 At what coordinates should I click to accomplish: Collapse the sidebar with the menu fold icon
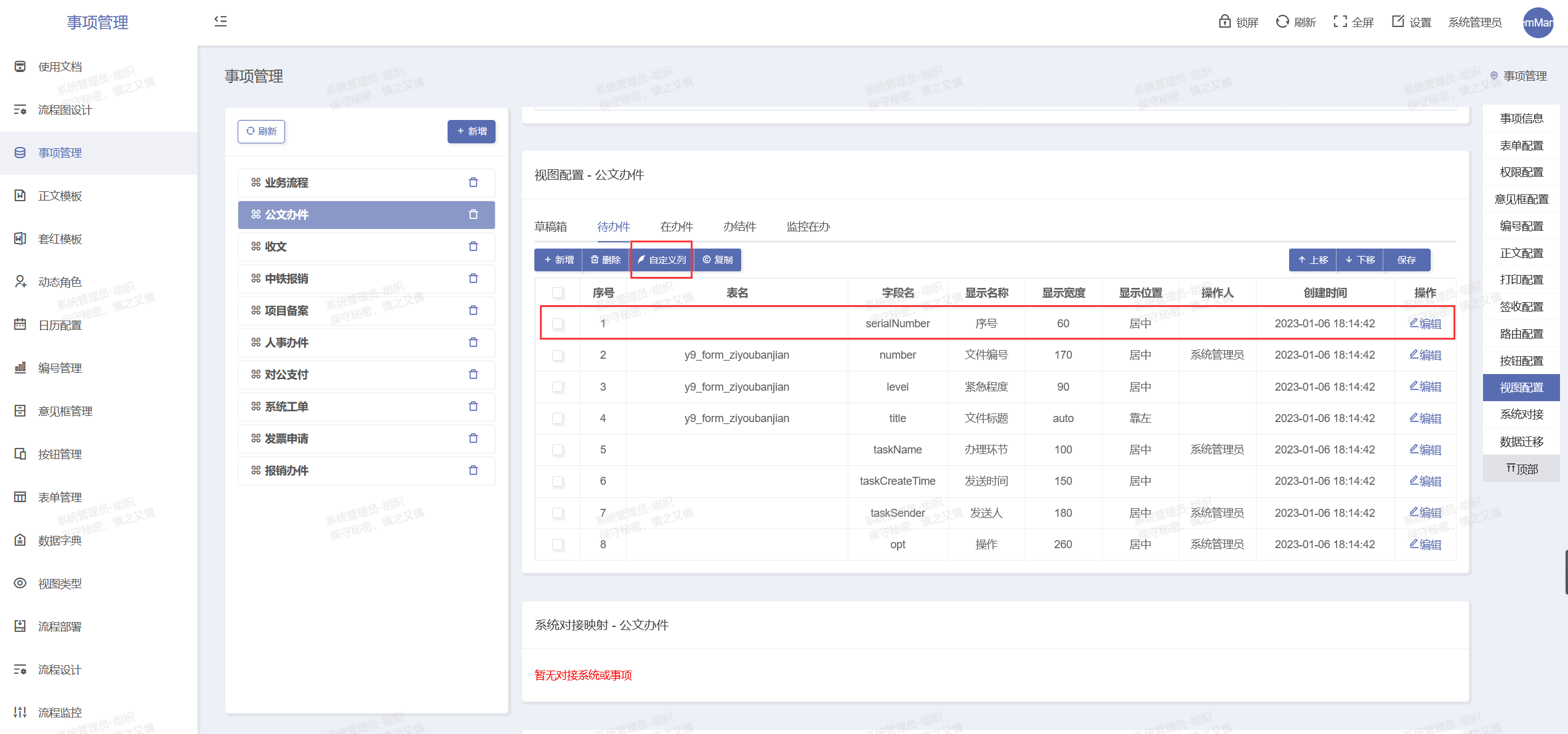point(220,22)
